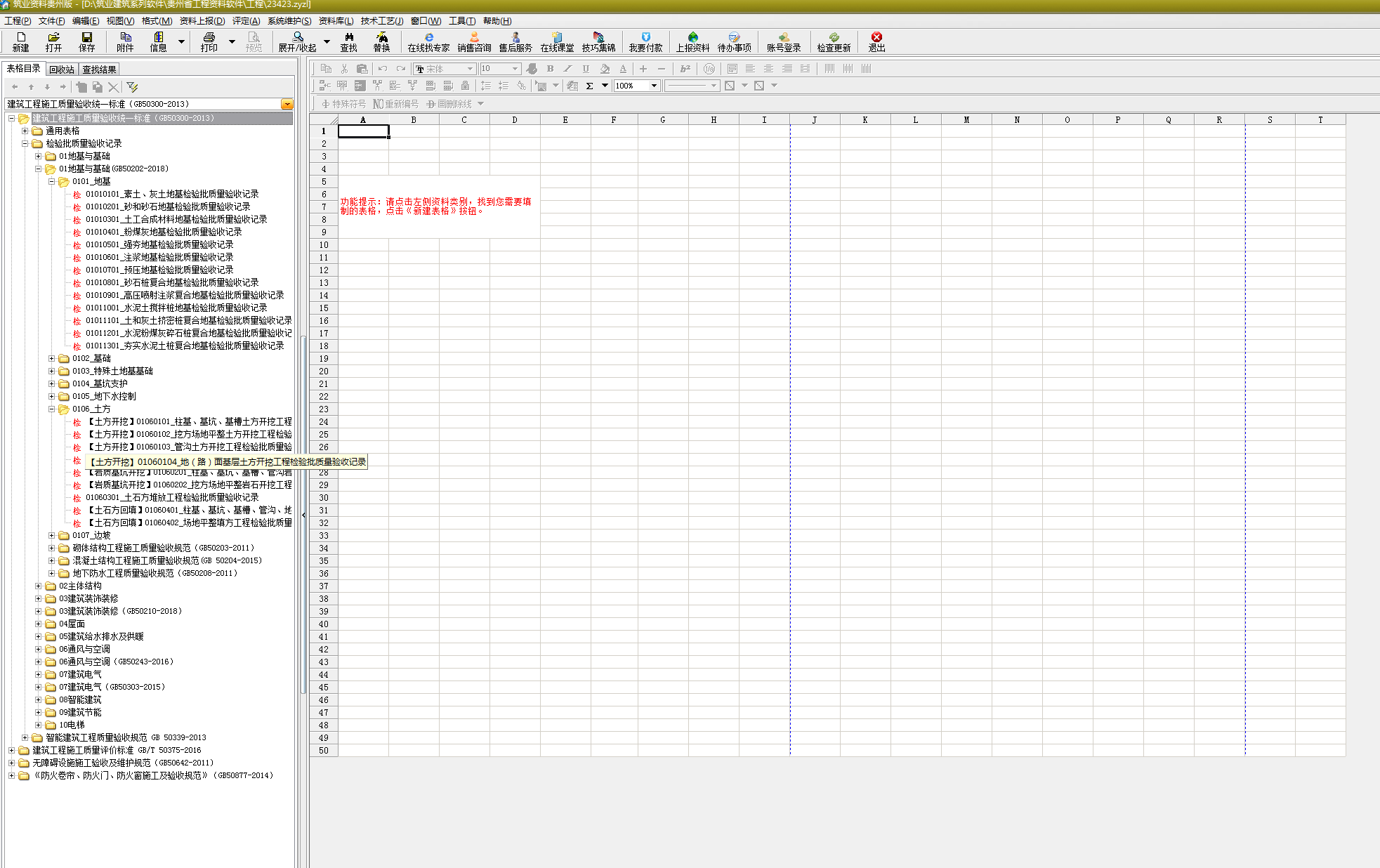Open the 系统维护(S) menu
The width and height of the screenshot is (1380, 868).
pyautogui.click(x=289, y=21)
